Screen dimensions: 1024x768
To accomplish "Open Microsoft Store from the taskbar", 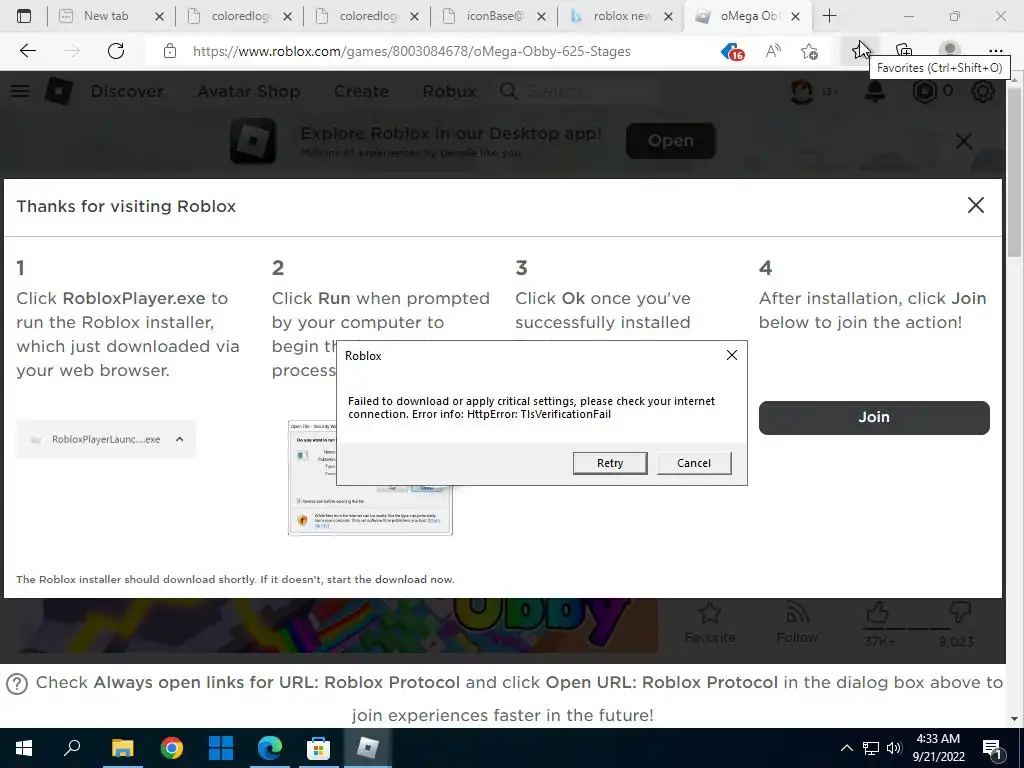I will coord(318,748).
